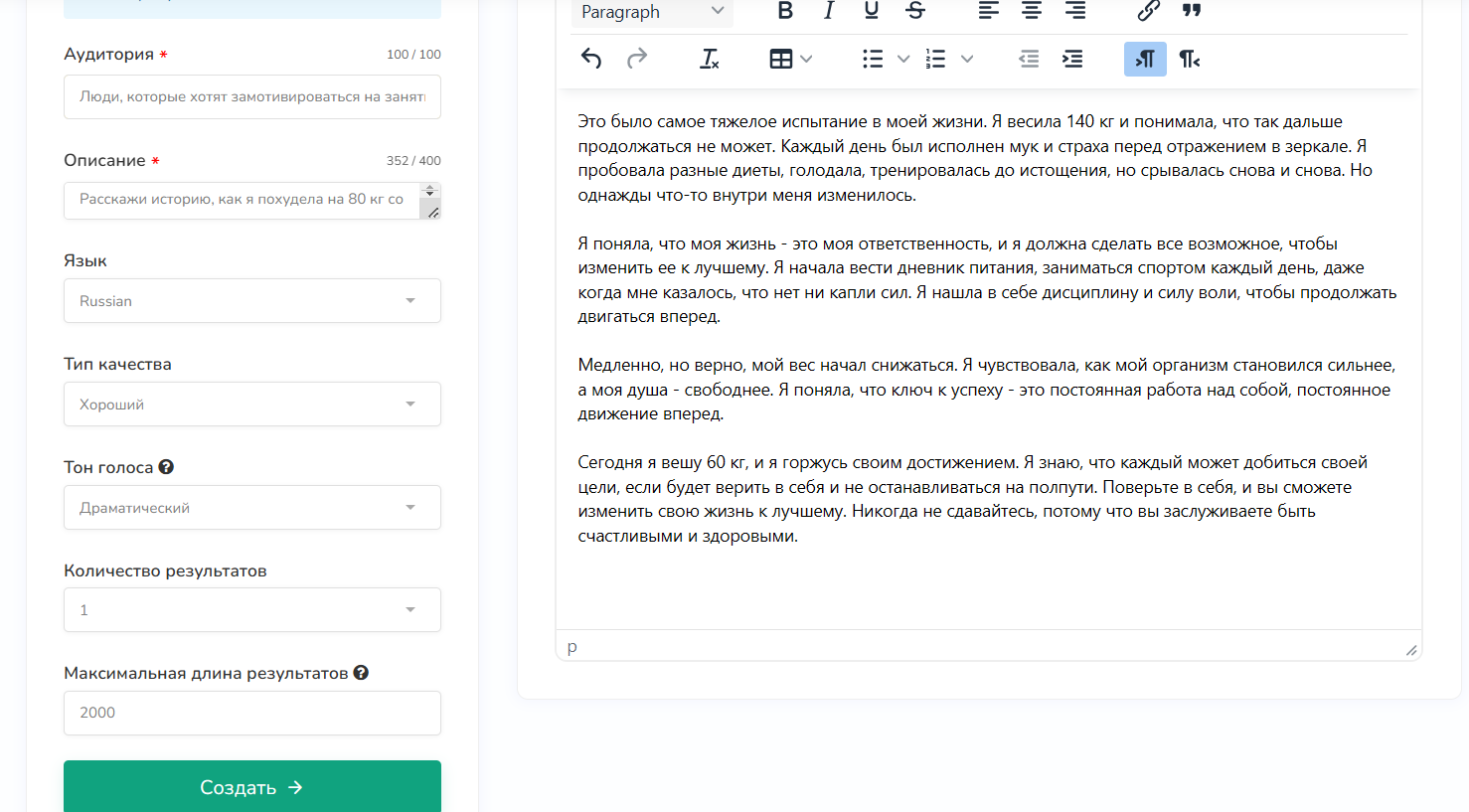Viewport: 1469px width, 812px height.
Task: Apply bullet list formatting
Action: (873, 59)
